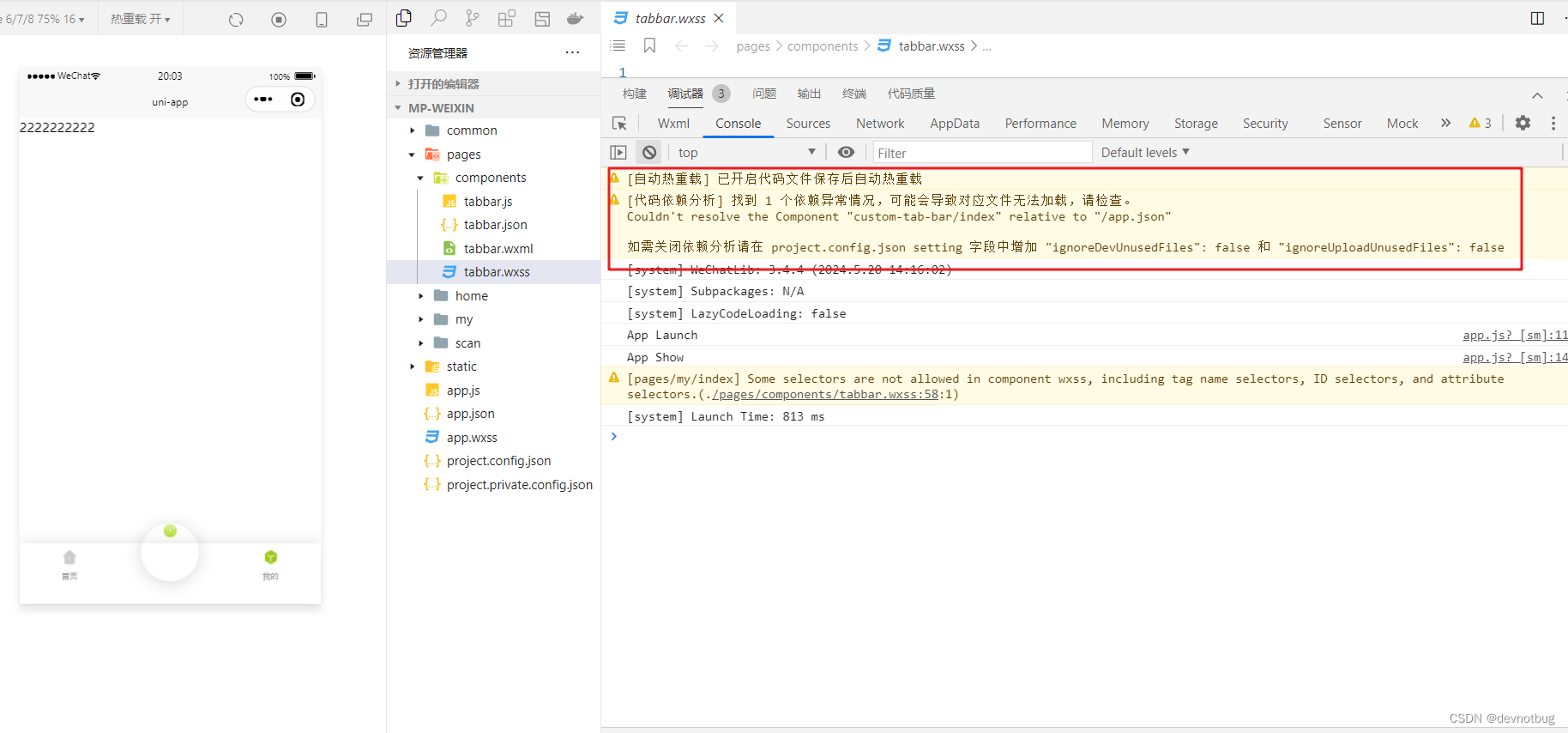Click the refresh/compile icon in the simulator toolbar
This screenshot has height=733, width=1568.
pyautogui.click(x=236, y=20)
